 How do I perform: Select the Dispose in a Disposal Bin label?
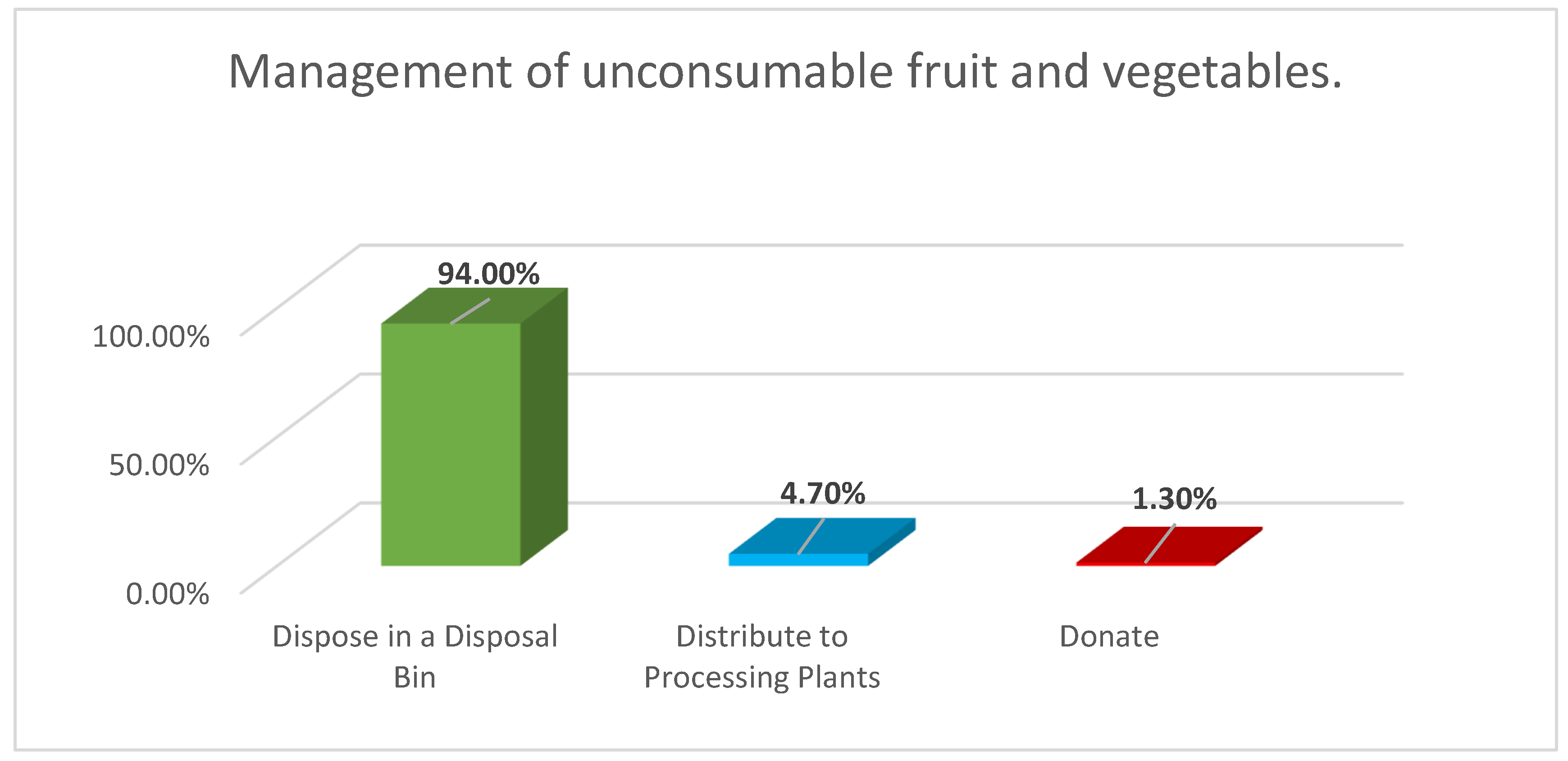coord(415,656)
